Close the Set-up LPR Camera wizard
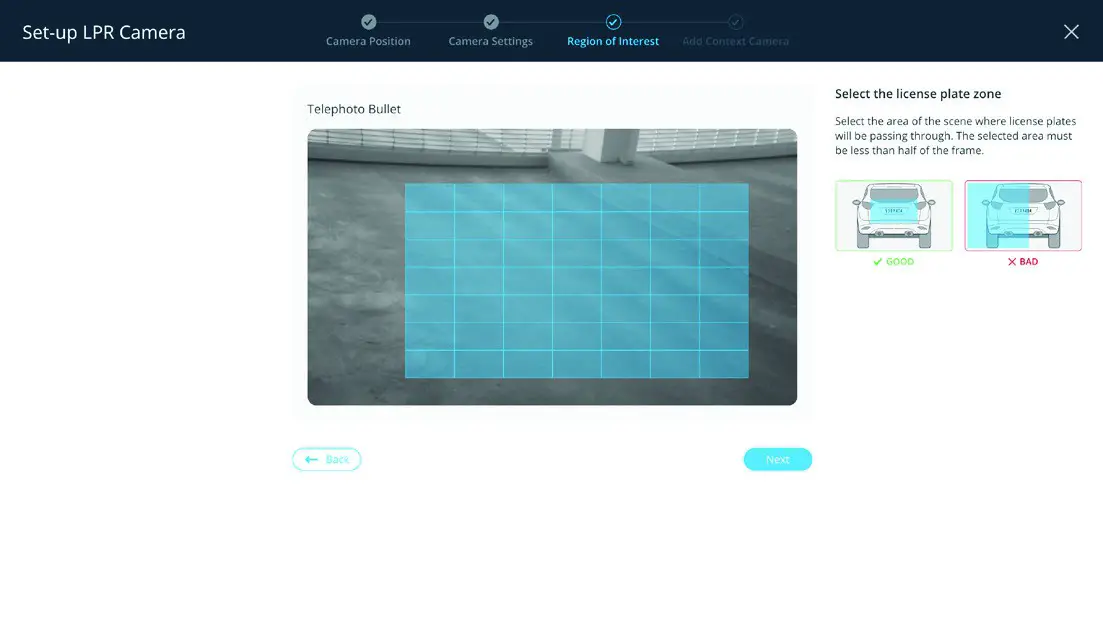Image resolution: width=1103 pixels, height=618 pixels. point(1071,31)
